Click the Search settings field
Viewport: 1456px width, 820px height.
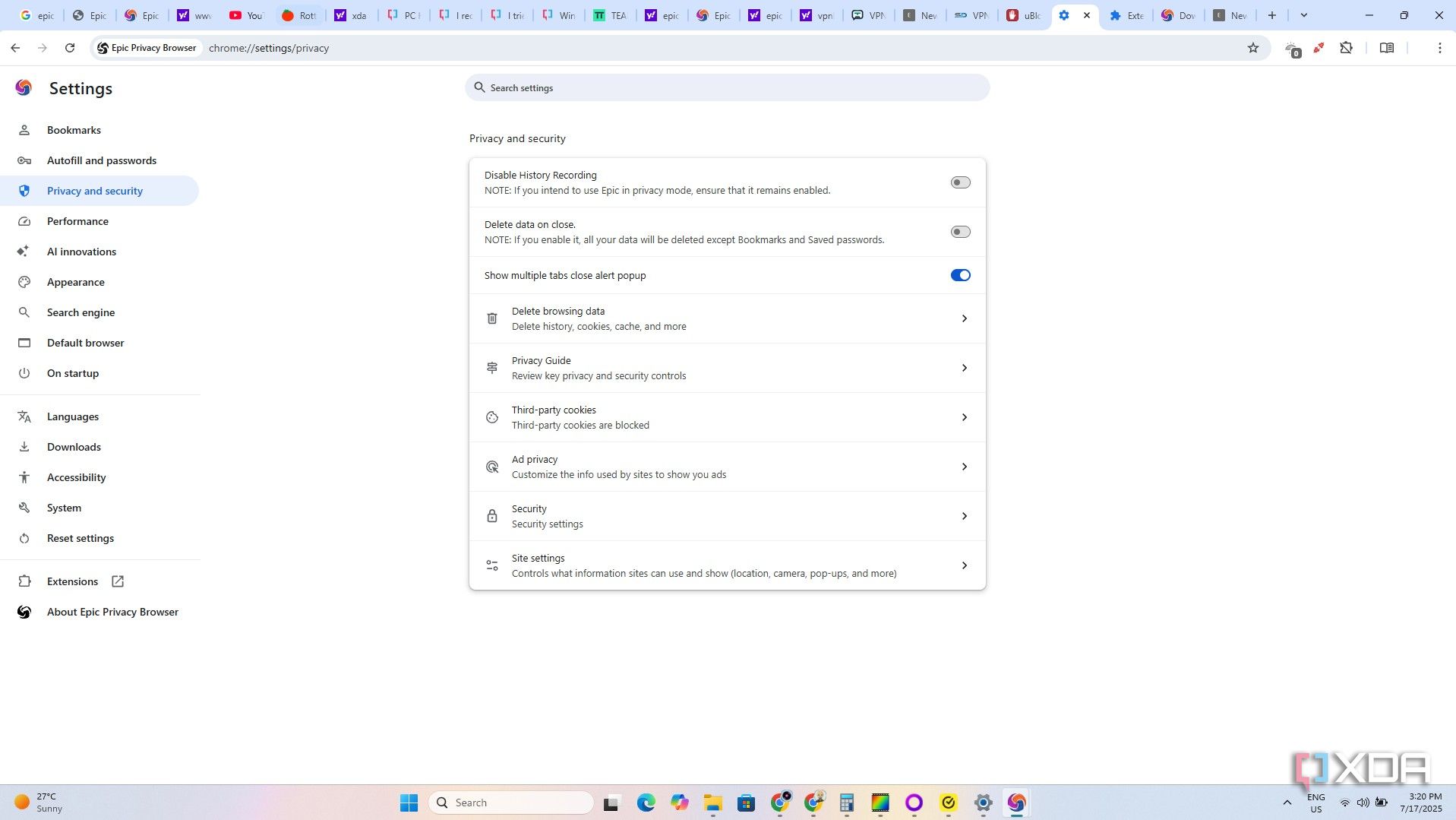[x=728, y=88]
